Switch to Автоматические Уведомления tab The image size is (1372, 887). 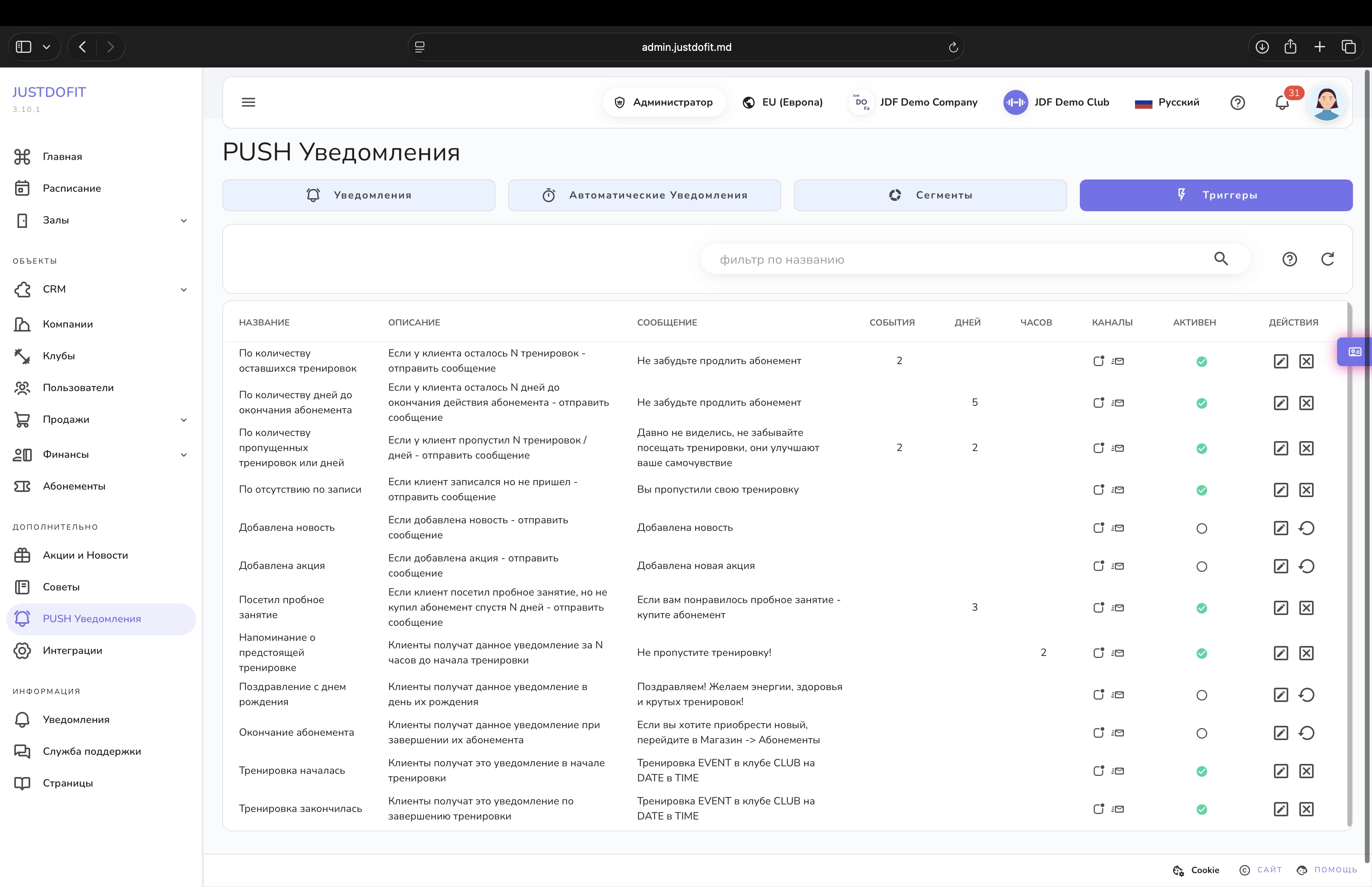pos(644,195)
